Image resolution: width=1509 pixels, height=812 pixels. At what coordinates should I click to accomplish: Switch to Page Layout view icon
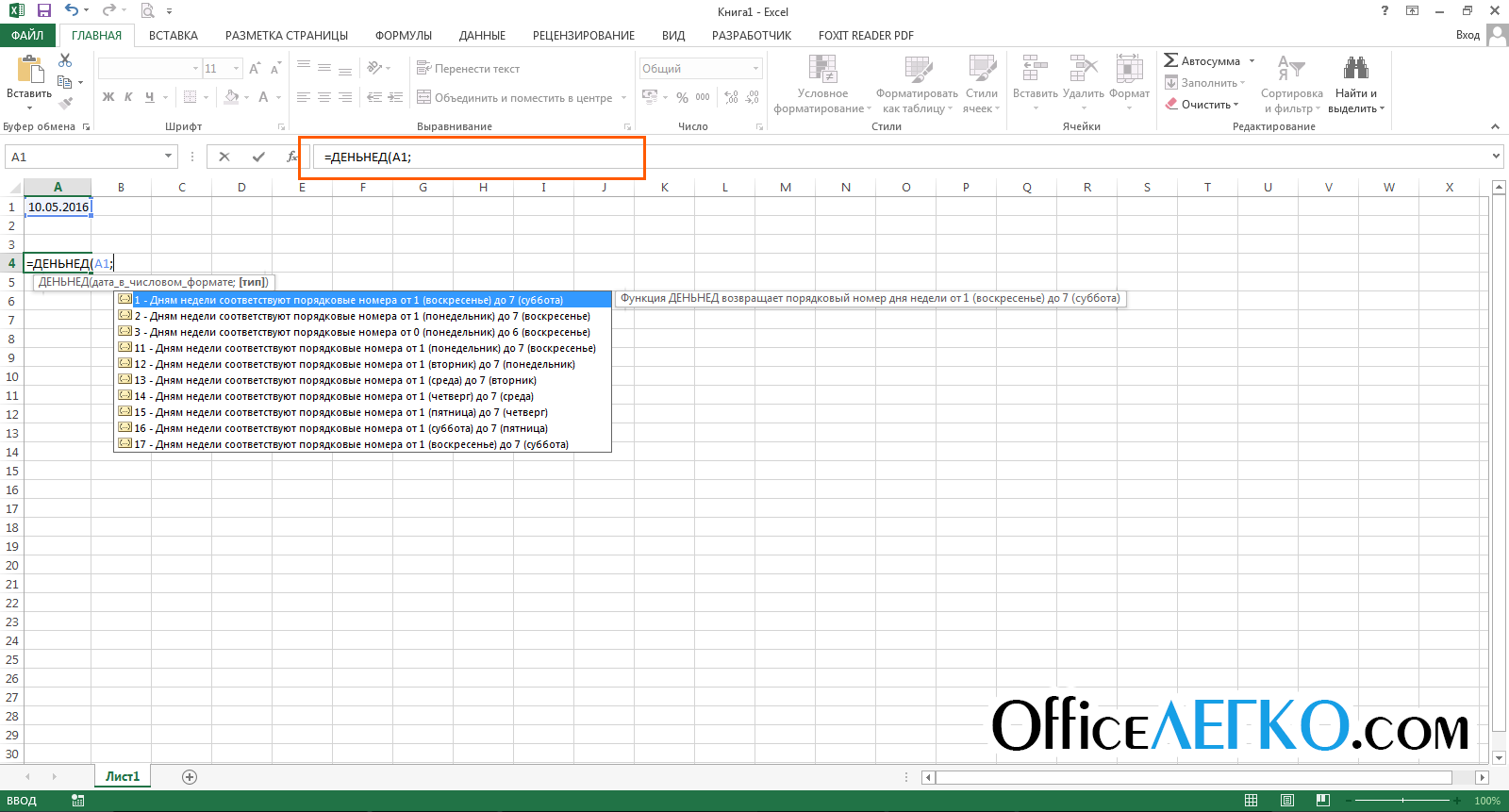[1287, 801]
